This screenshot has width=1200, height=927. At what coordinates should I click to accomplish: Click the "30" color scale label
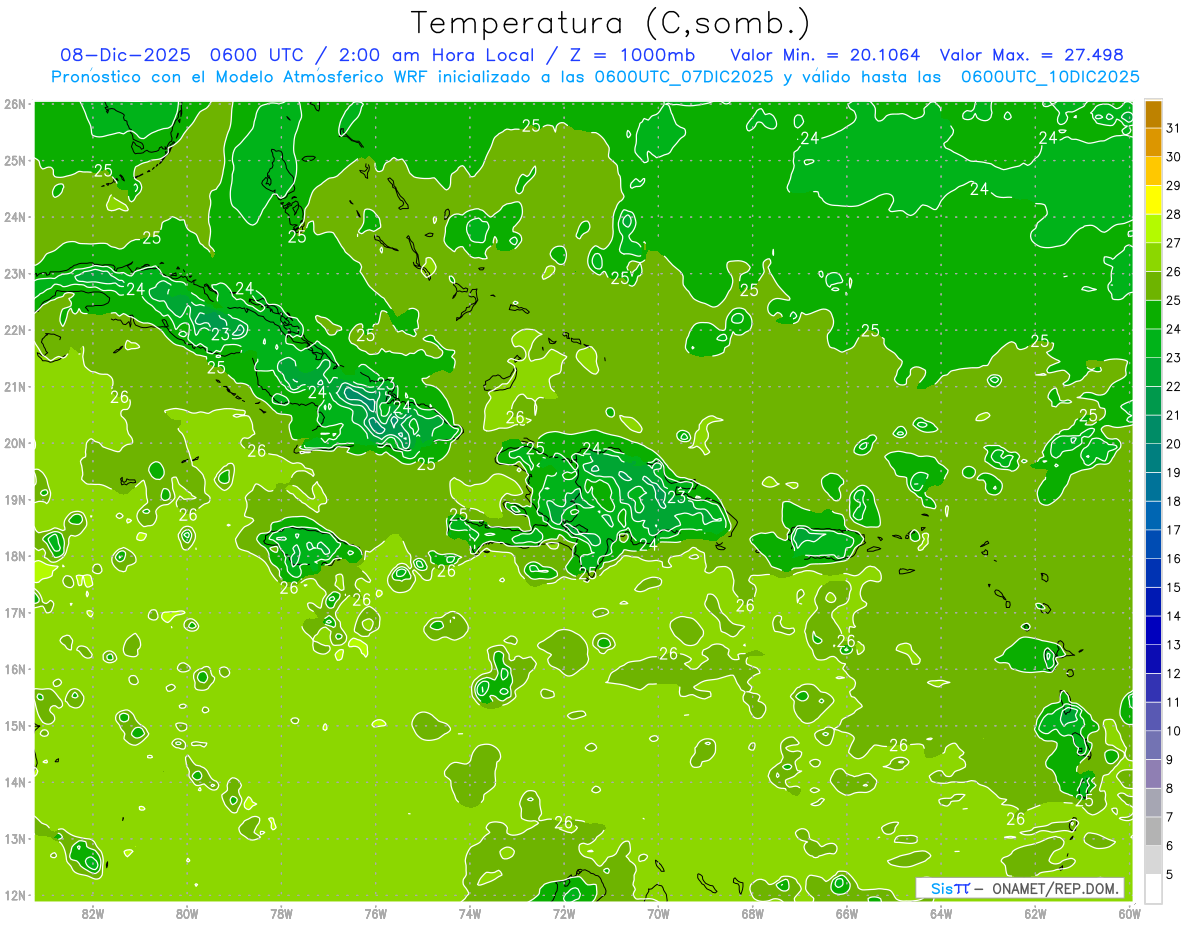[x=1174, y=157]
